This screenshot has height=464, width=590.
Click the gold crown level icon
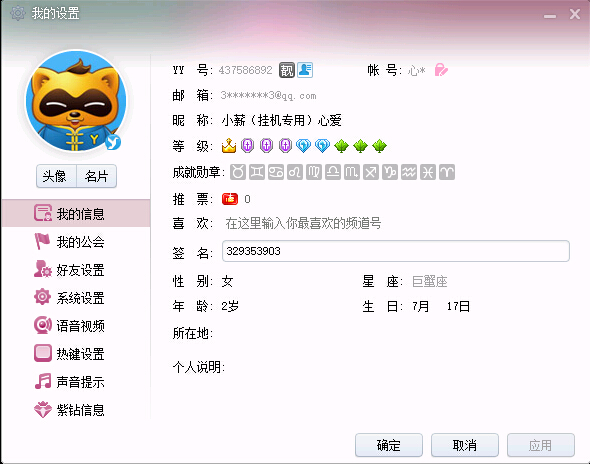(229, 146)
